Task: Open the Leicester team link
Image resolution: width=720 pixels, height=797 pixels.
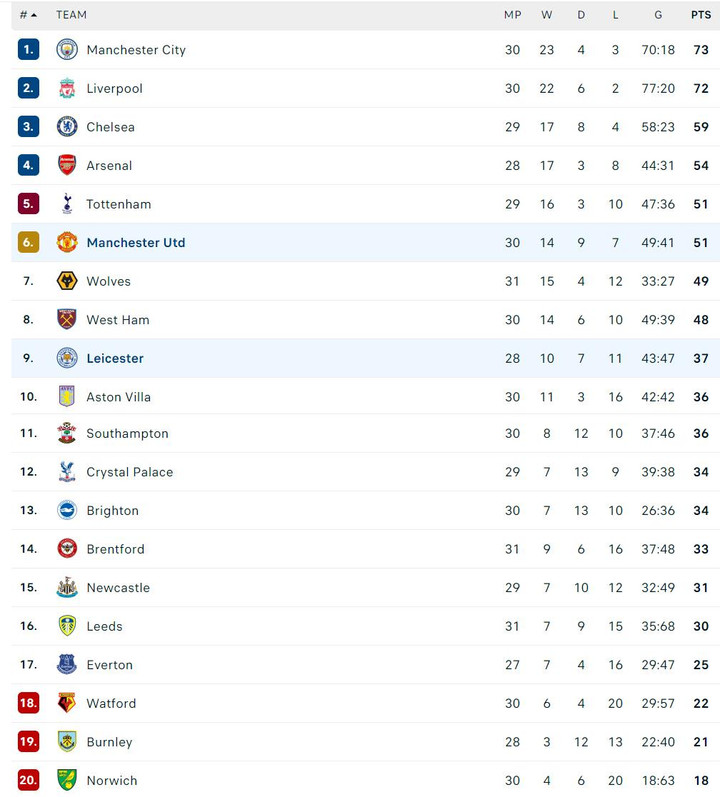Action: 115,358
